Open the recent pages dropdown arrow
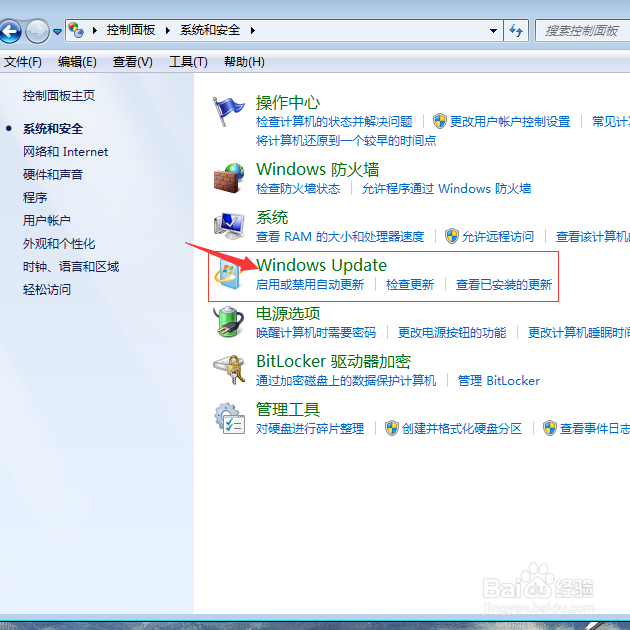Screen dimensions: 630x630 tap(57, 31)
